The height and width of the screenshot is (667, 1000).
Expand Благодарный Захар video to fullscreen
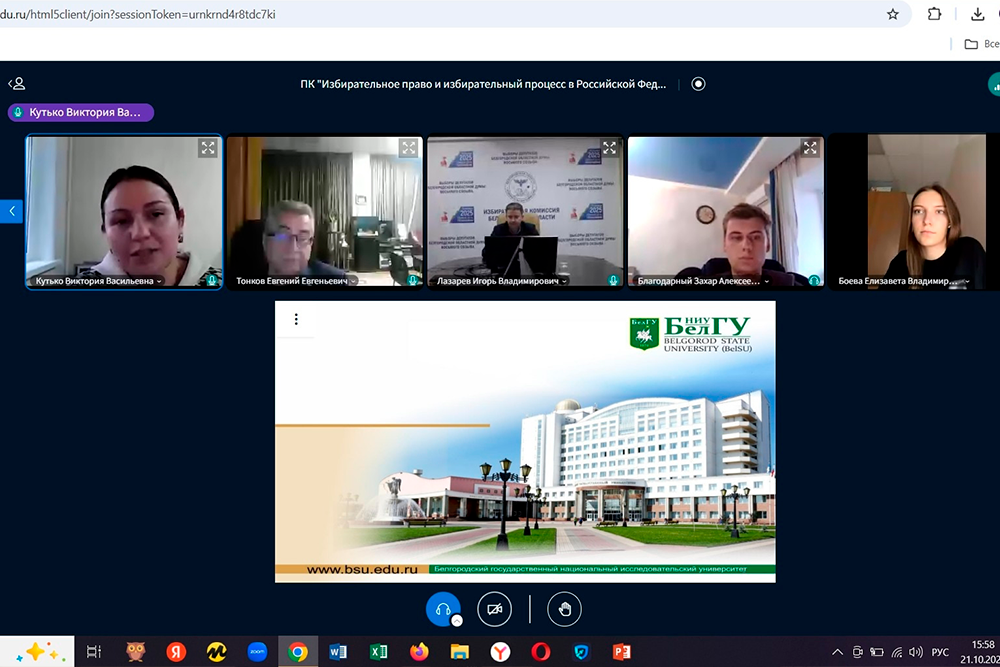click(x=810, y=148)
